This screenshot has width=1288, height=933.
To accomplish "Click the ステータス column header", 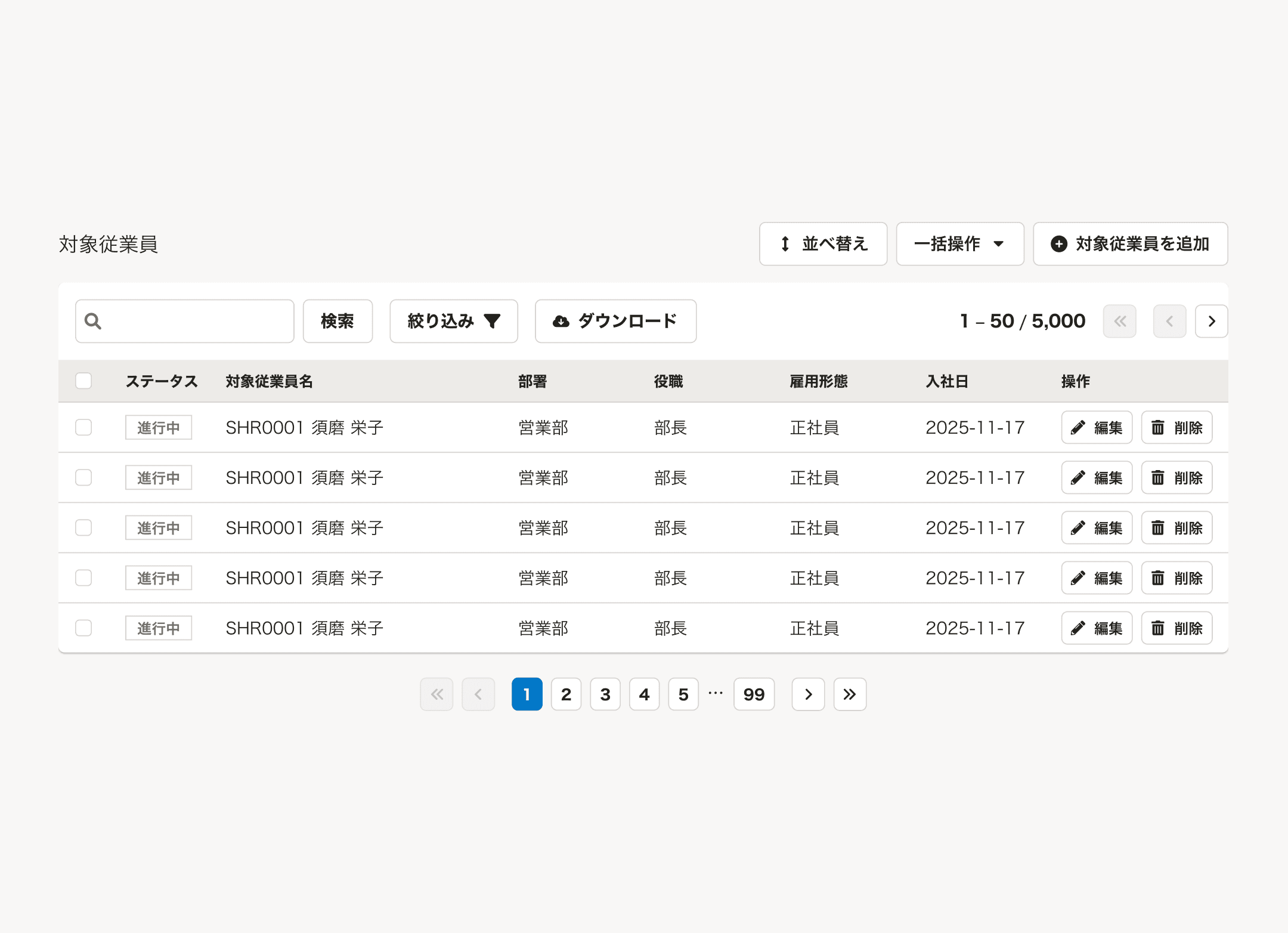I will click(162, 381).
